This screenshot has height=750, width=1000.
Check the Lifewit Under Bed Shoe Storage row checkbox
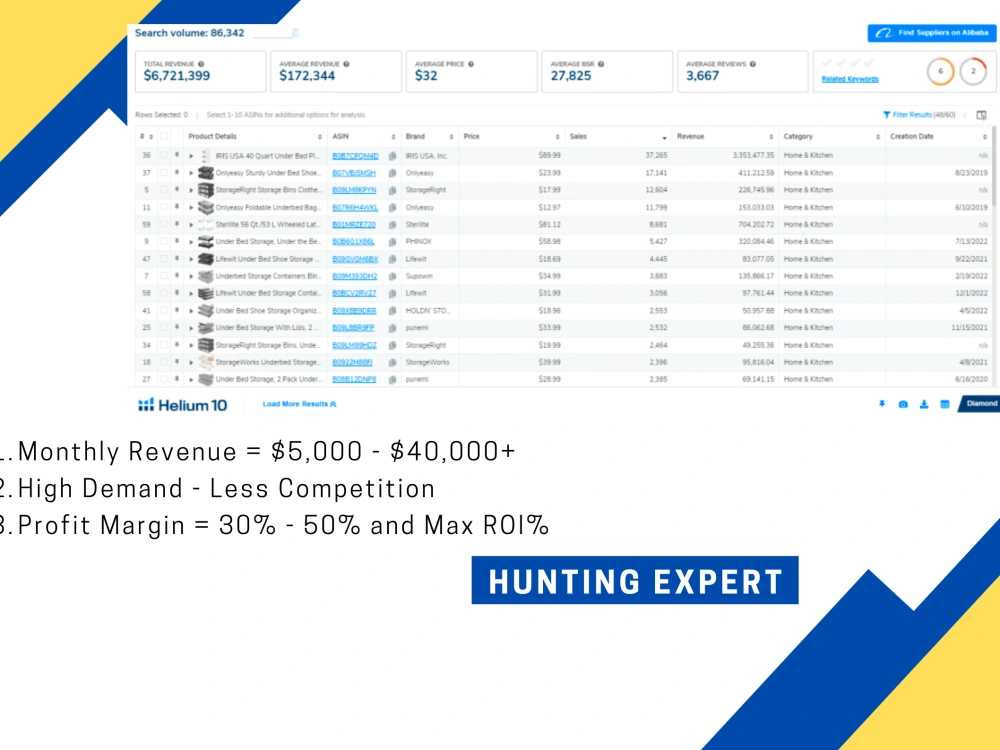pyautogui.click(x=164, y=258)
